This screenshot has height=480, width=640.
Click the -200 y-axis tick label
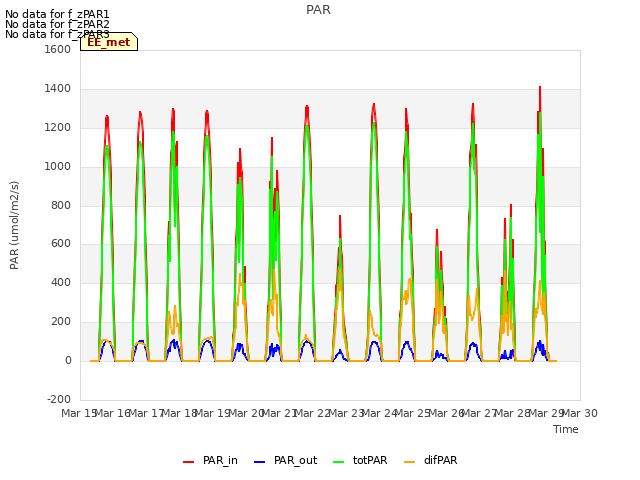pyautogui.click(x=59, y=399)
